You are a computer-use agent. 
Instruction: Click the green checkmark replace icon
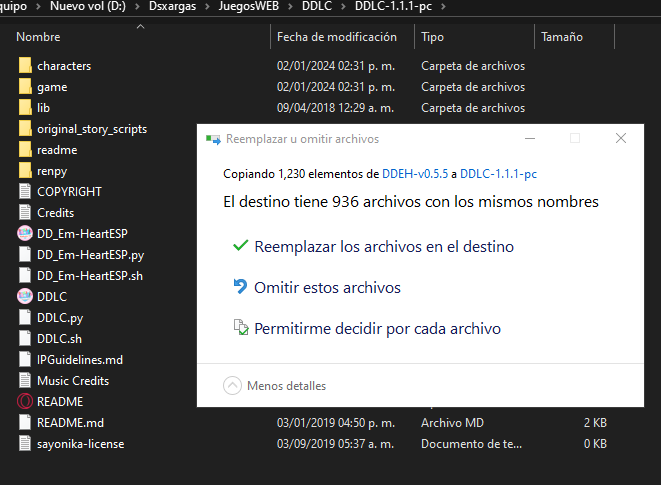point(240,245)
